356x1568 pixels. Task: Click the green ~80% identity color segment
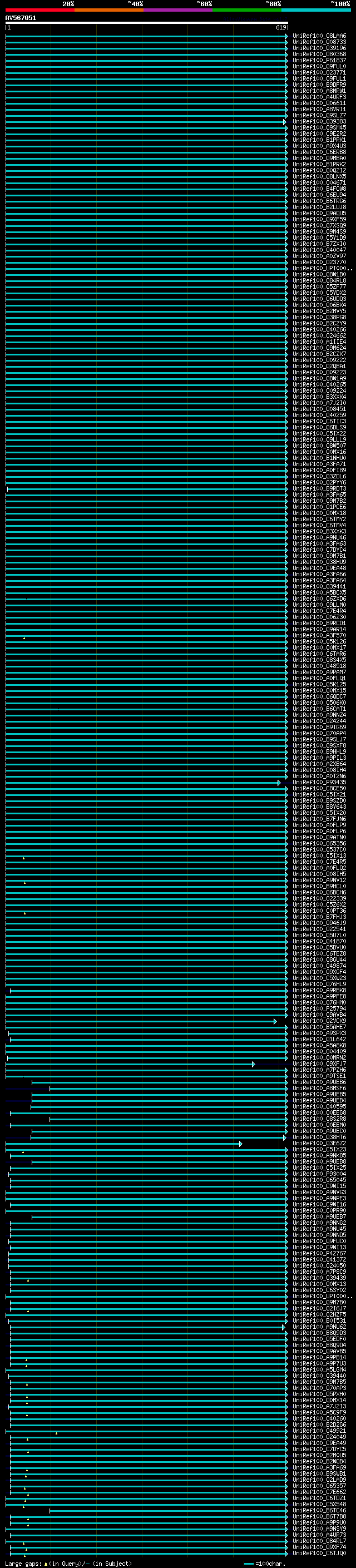(247, 10)
